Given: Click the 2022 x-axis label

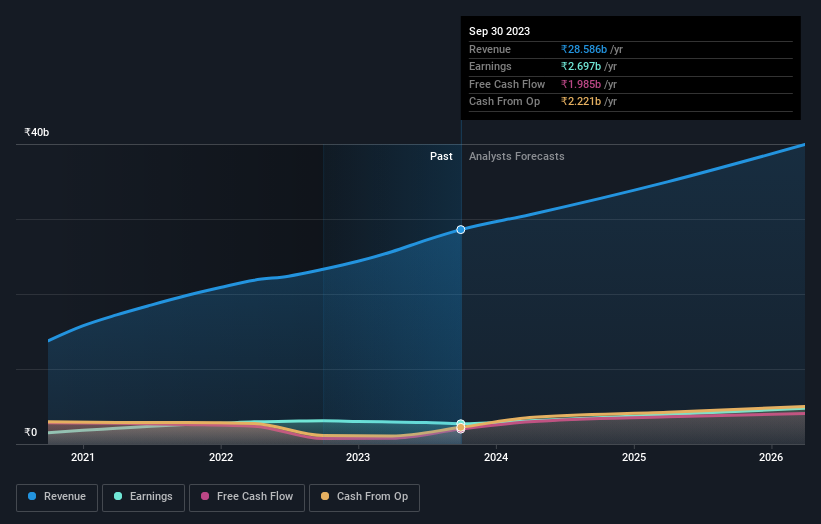Looking at the screenshot, I should [x=221, y=458].
